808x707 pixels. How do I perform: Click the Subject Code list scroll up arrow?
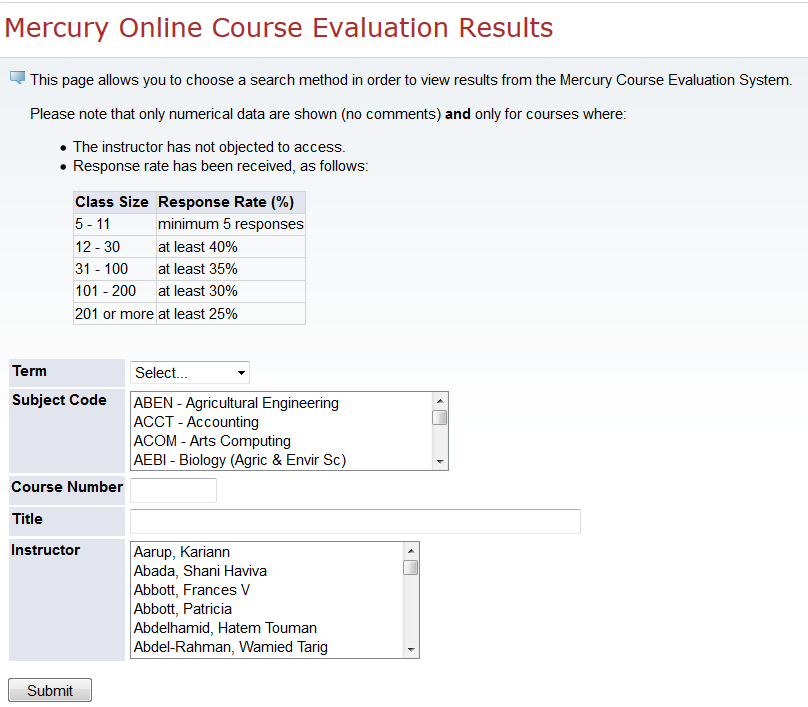440,401
